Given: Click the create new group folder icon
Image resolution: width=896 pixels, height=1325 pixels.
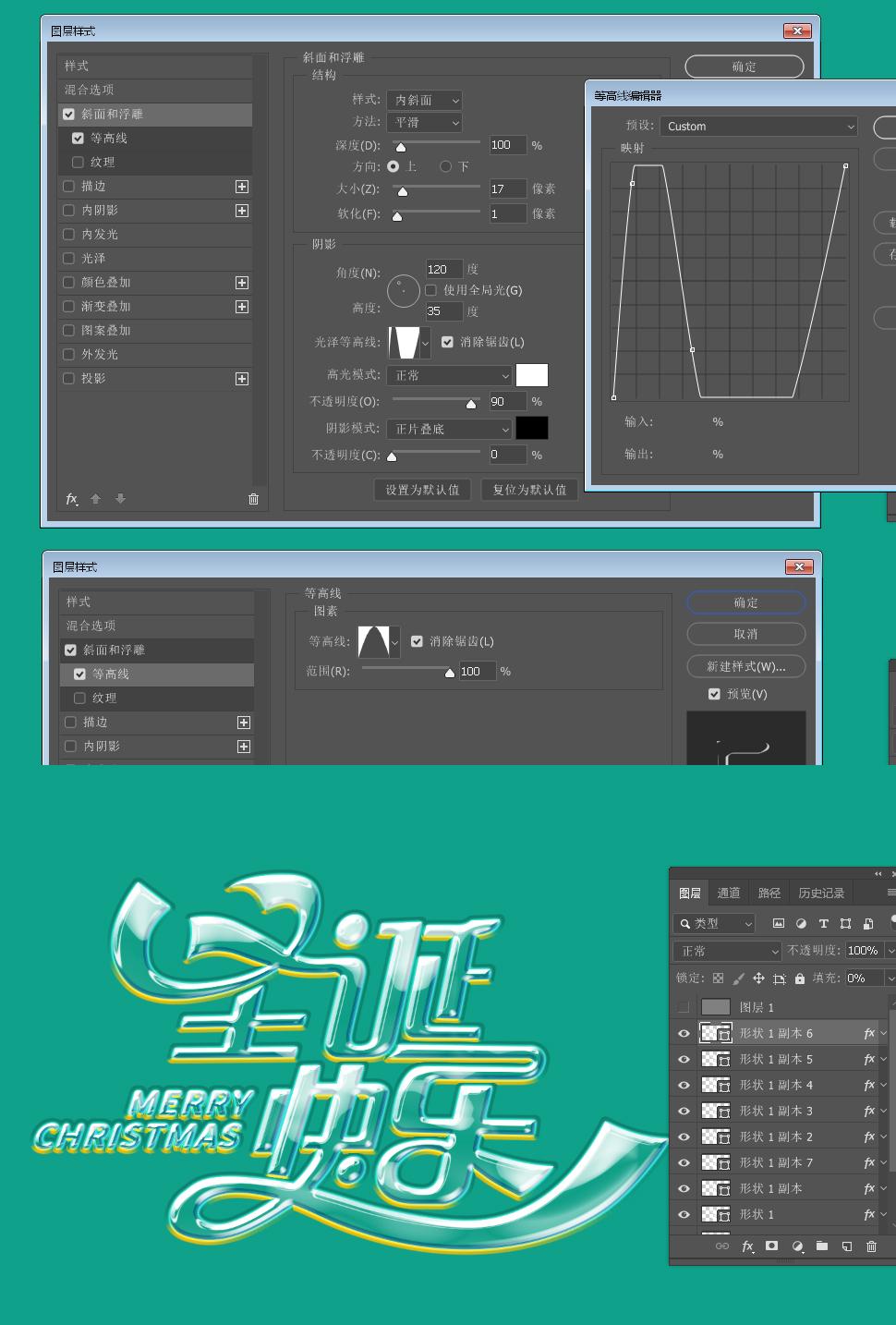Looking at the screenshot, I should coord(822,1246).
